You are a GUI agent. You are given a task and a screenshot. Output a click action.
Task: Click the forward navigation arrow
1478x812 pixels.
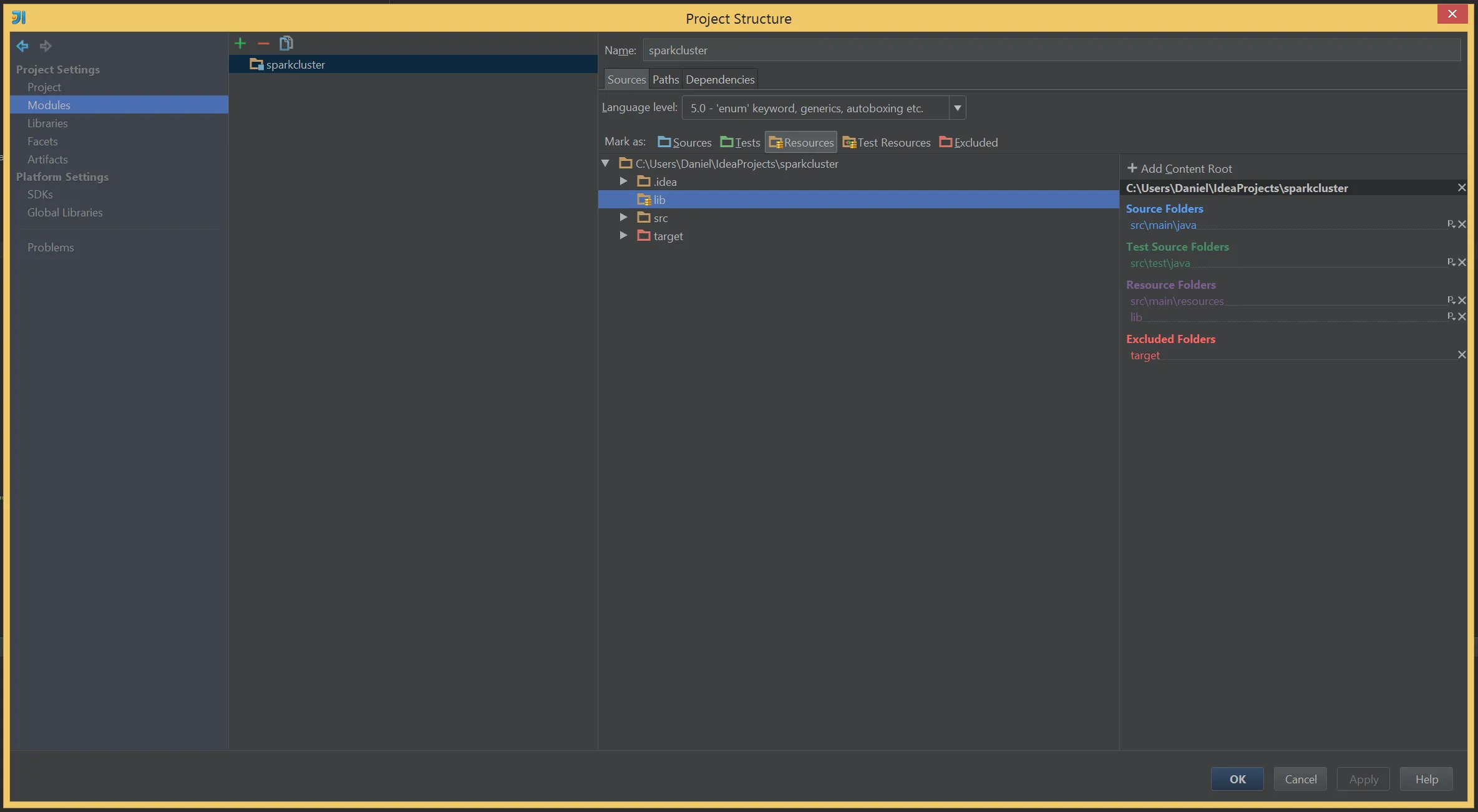(x=46, y=46)
